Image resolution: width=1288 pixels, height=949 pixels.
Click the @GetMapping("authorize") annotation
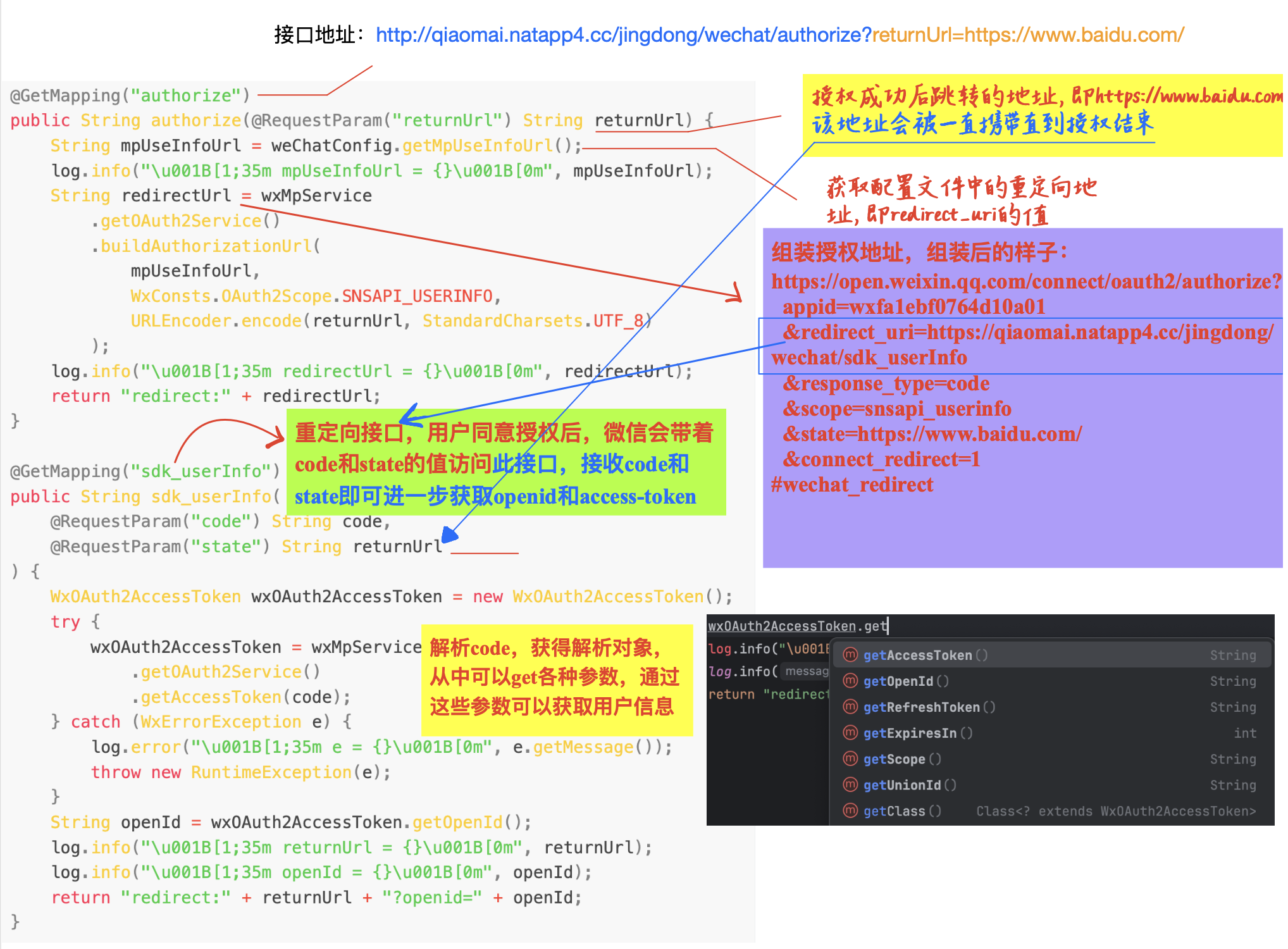point(130,96)
